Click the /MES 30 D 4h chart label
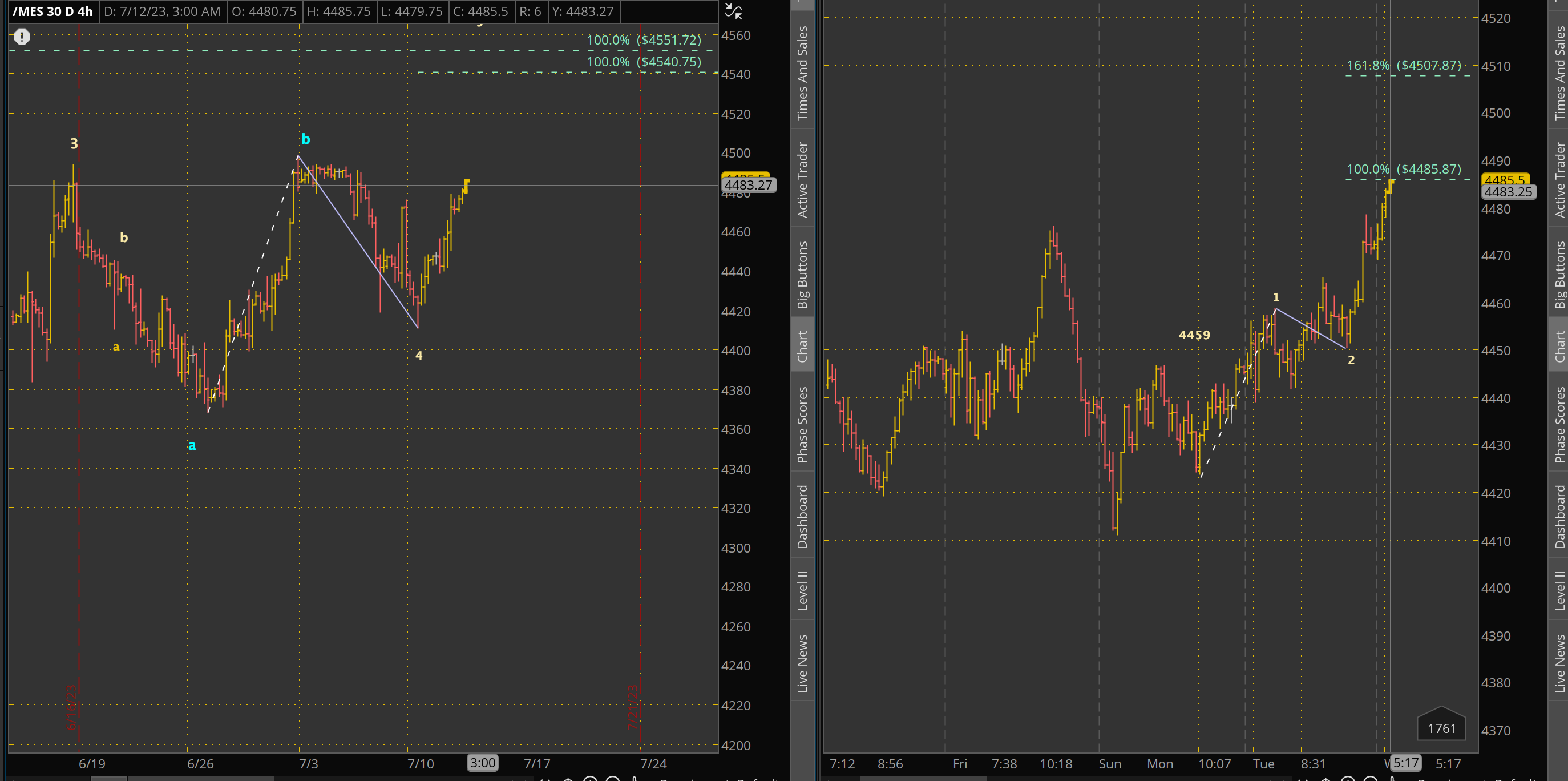This screenshot has width=1568, height=781. (x=52, y=11)
